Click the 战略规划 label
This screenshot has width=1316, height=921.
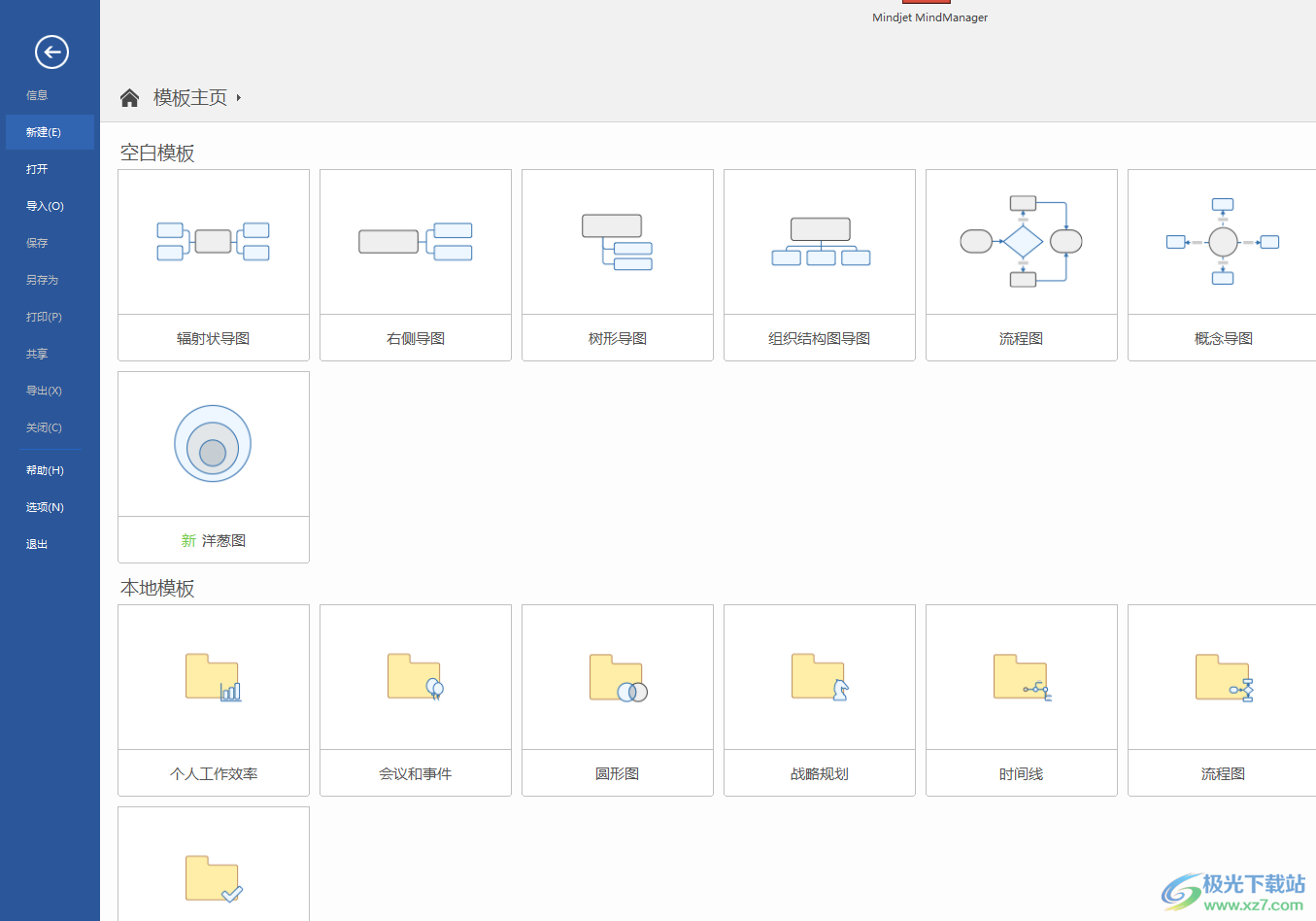click(820, 773)
